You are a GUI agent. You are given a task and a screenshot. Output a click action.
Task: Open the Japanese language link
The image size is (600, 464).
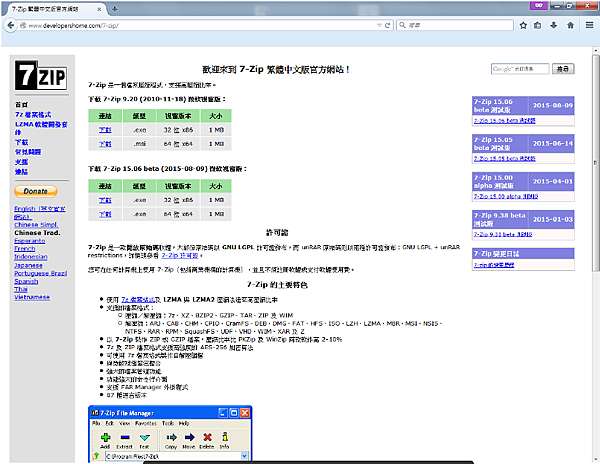click(x=28, y=265)
